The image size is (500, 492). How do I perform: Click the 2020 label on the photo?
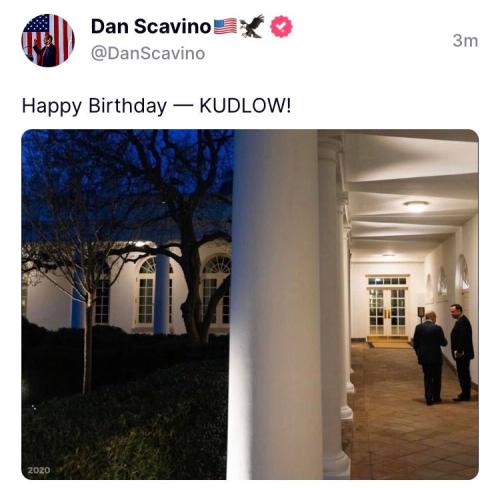pyautogui.click(x=39, y=470)
